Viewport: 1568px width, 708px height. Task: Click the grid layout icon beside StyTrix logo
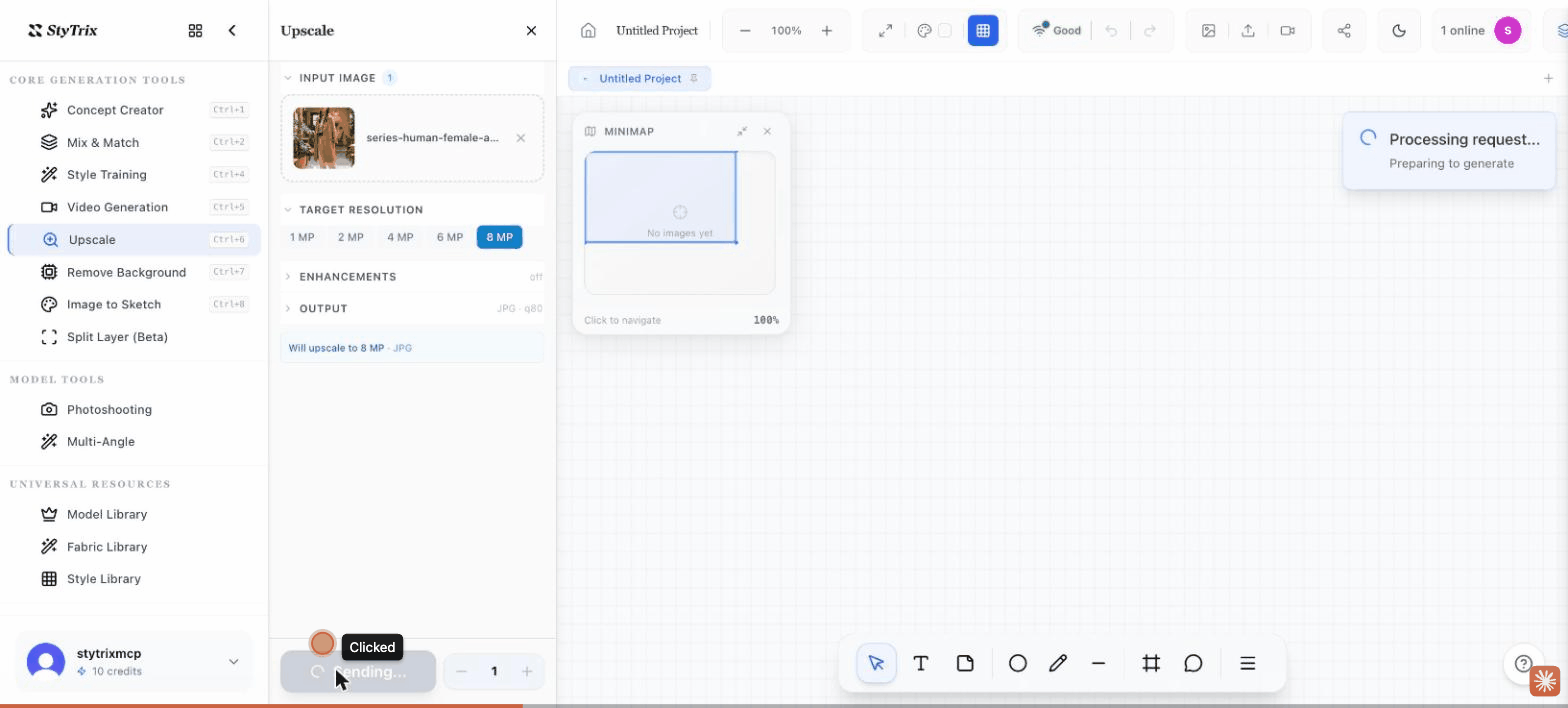[x=195, y=31]
